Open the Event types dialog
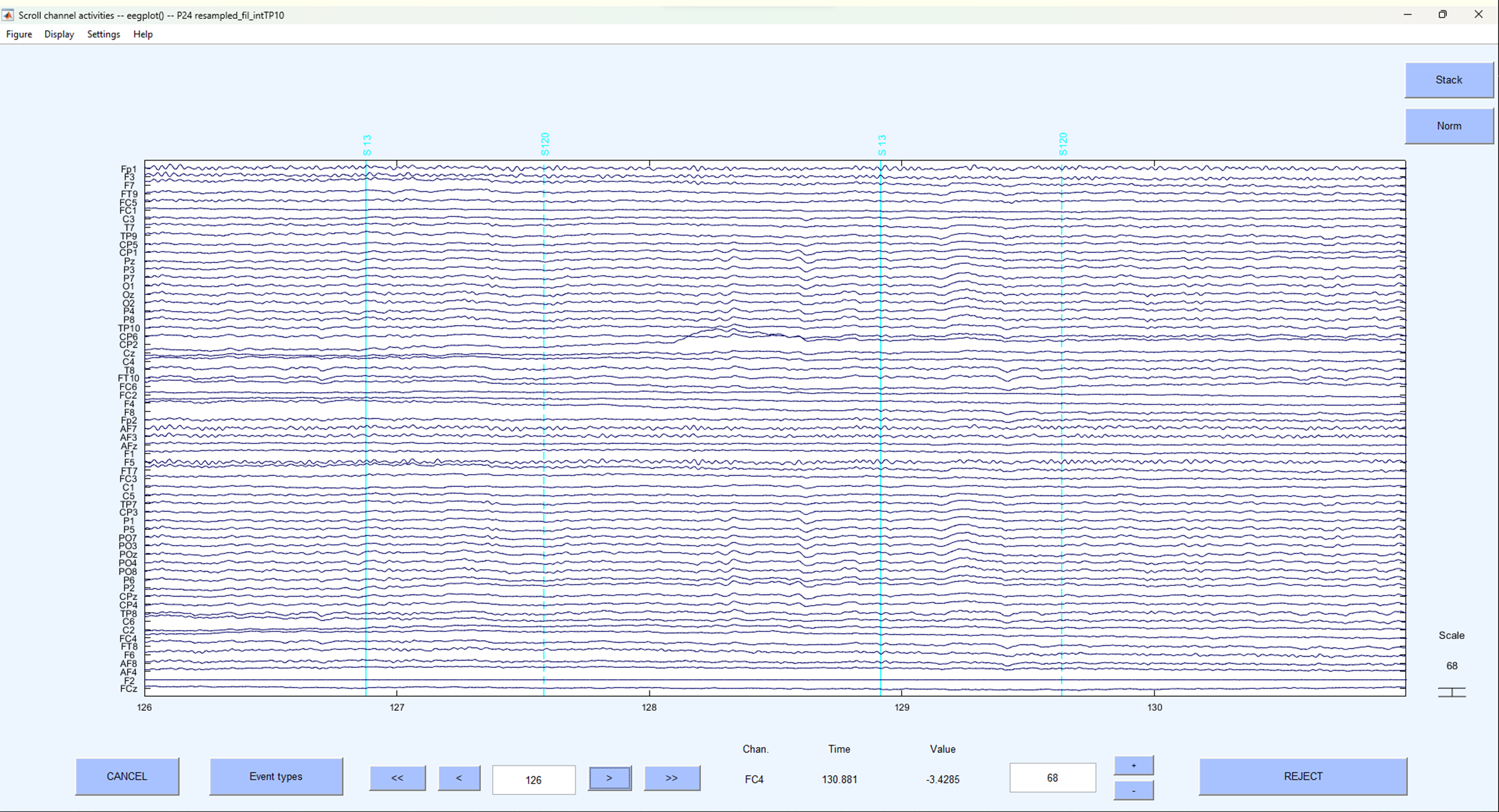 click(276, 776)
